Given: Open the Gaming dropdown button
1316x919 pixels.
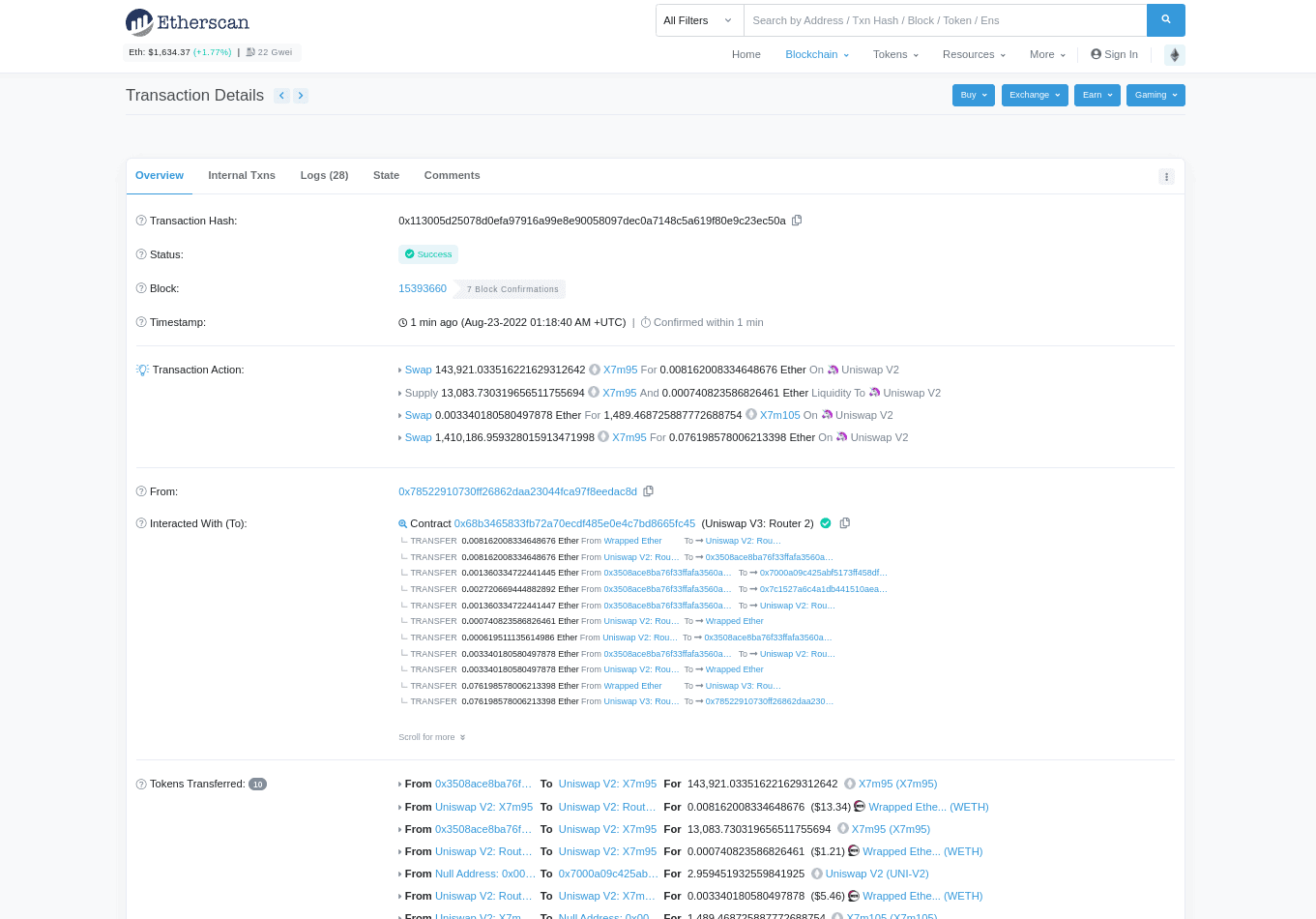Looking at the screenshot, I should point(1155,95).
